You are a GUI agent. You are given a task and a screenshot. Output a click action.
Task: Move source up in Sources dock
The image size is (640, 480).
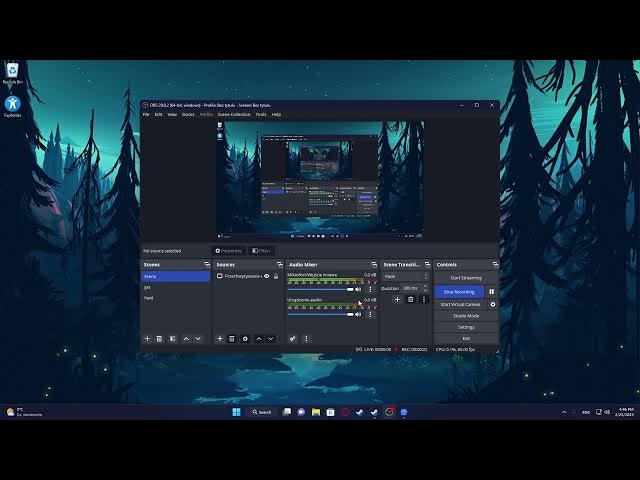[259, 339]
